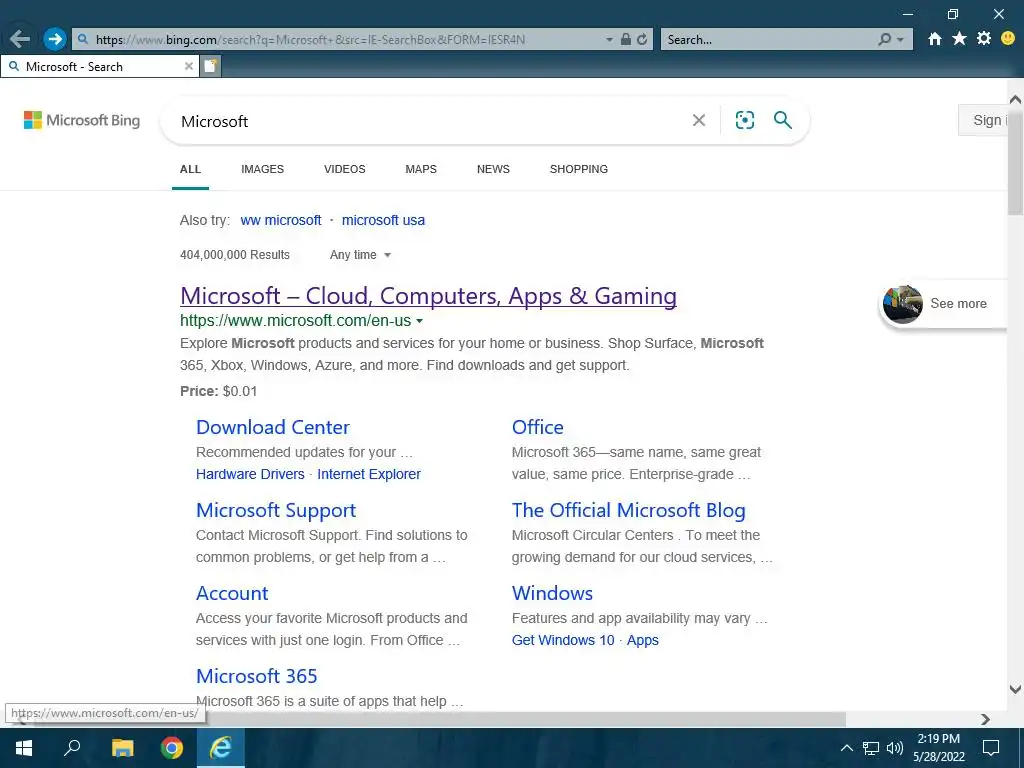Click the magnifier in the IE search box
The image size is (1024, 768).
tap(884, 39)
